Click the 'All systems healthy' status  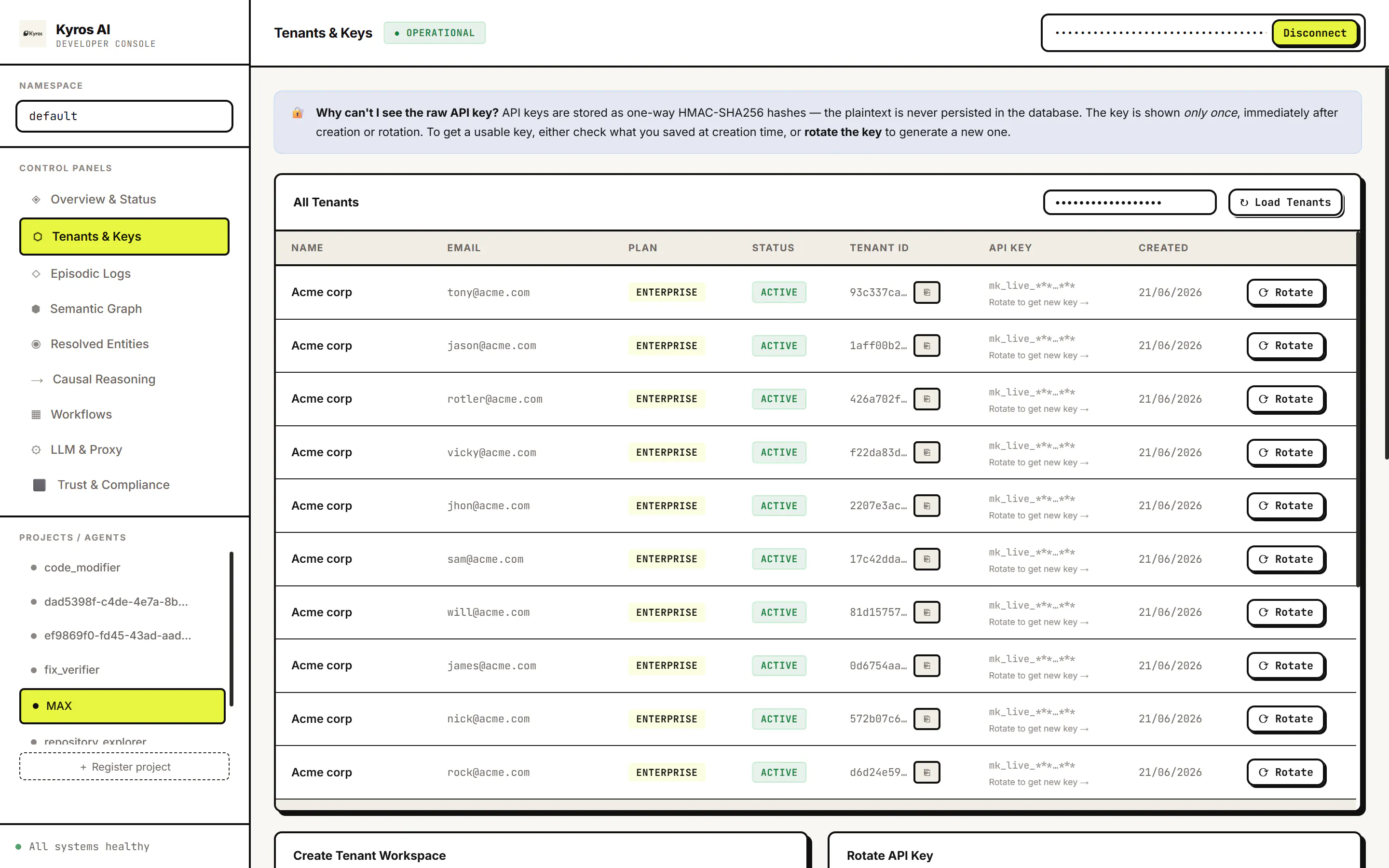(82, 847)
